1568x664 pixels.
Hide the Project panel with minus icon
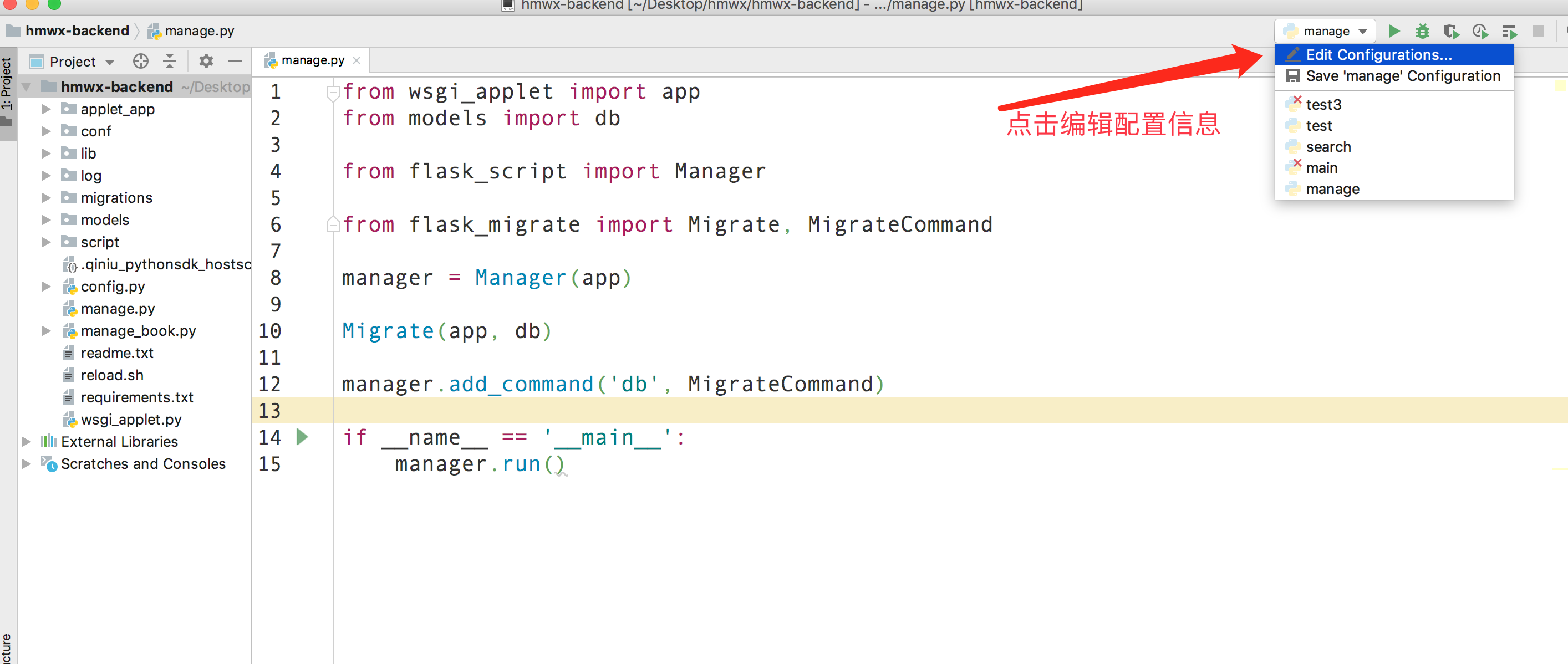pos(235,62)
